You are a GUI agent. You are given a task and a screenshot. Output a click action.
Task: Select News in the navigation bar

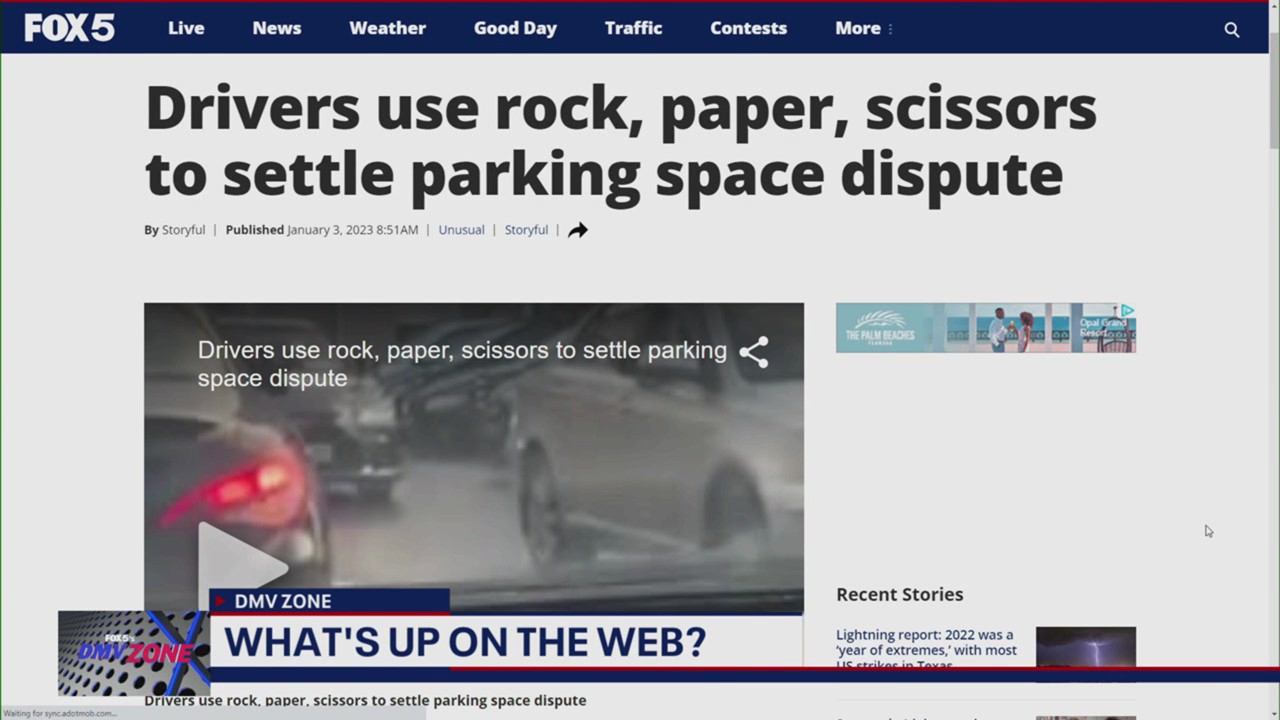click(276, 28)
